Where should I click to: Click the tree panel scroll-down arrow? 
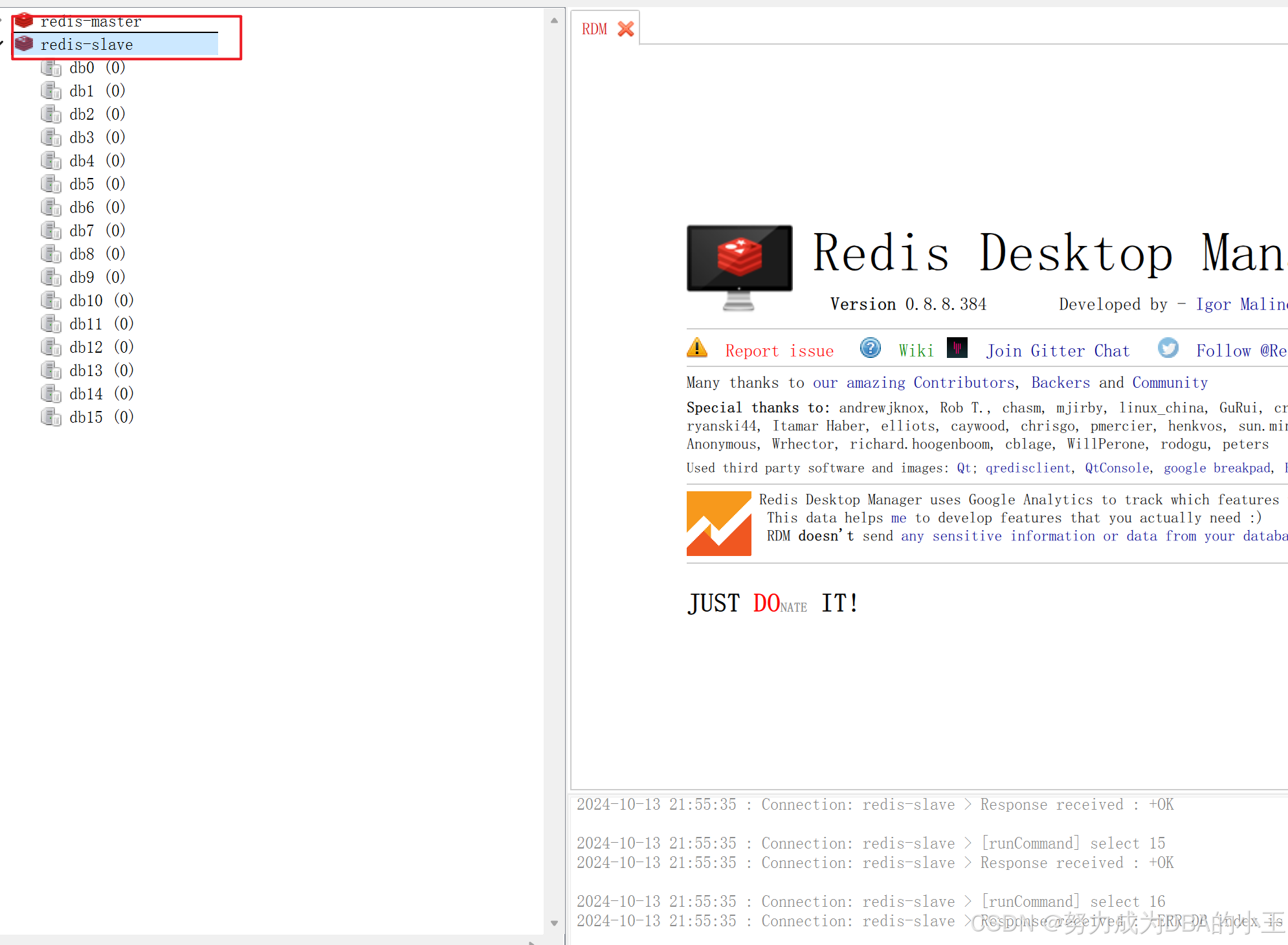click(554, 923)
